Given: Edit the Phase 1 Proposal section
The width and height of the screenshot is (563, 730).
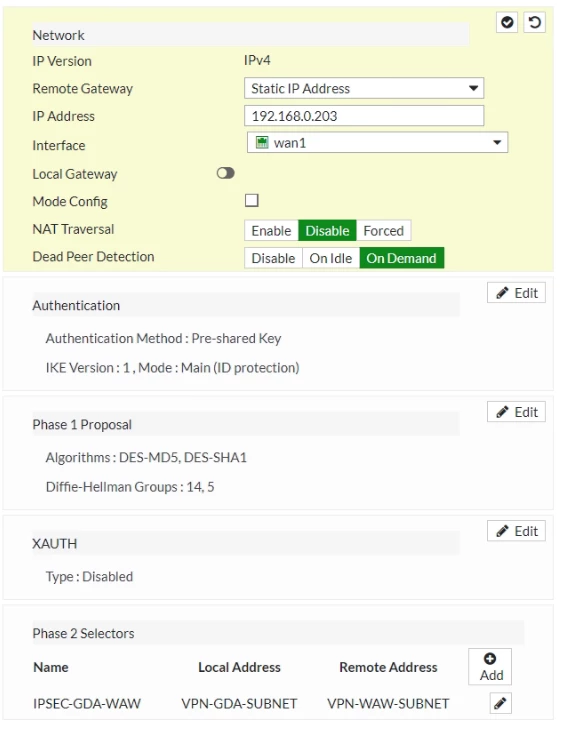Looking at the screenshot, I should (x=516, y=412).
